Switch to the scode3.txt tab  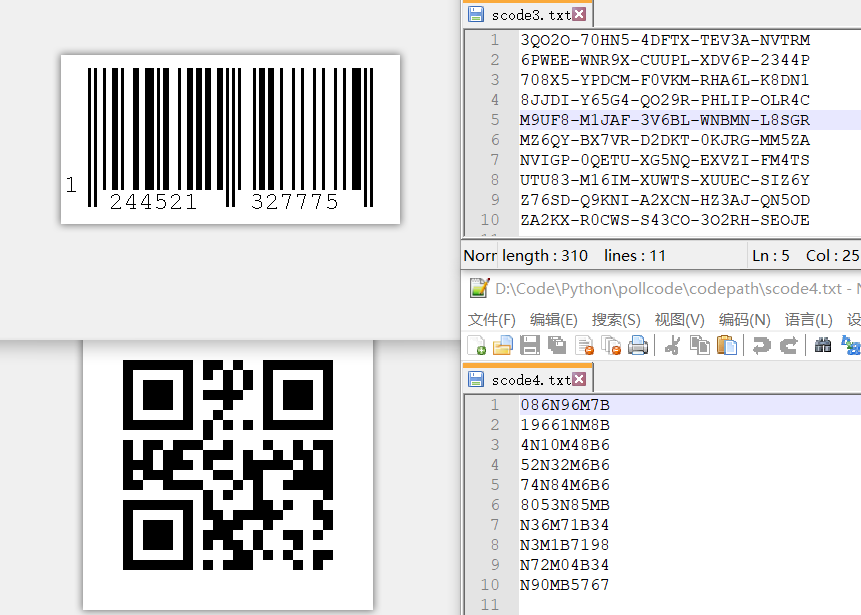528,15
